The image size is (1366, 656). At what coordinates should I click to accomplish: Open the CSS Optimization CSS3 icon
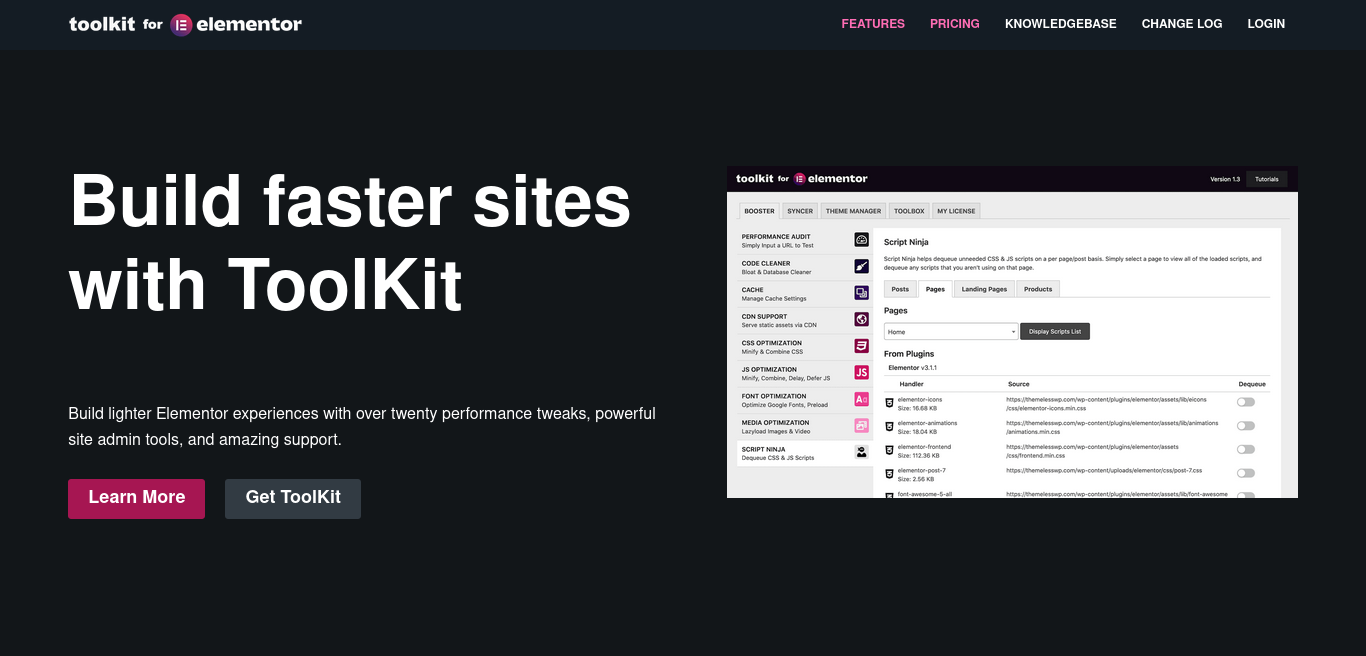[861, 346]
